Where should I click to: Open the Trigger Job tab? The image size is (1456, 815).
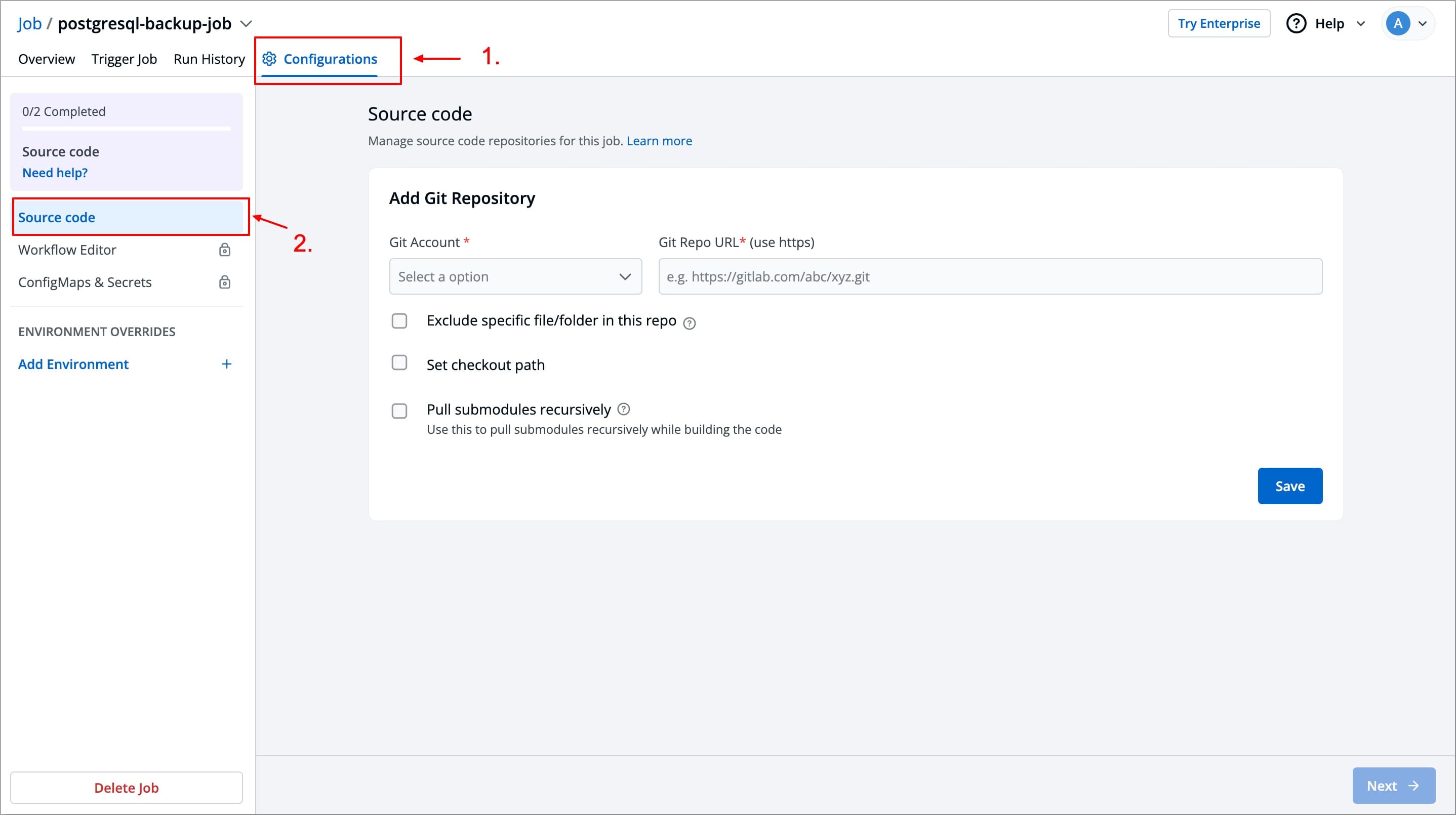[124, 59]
